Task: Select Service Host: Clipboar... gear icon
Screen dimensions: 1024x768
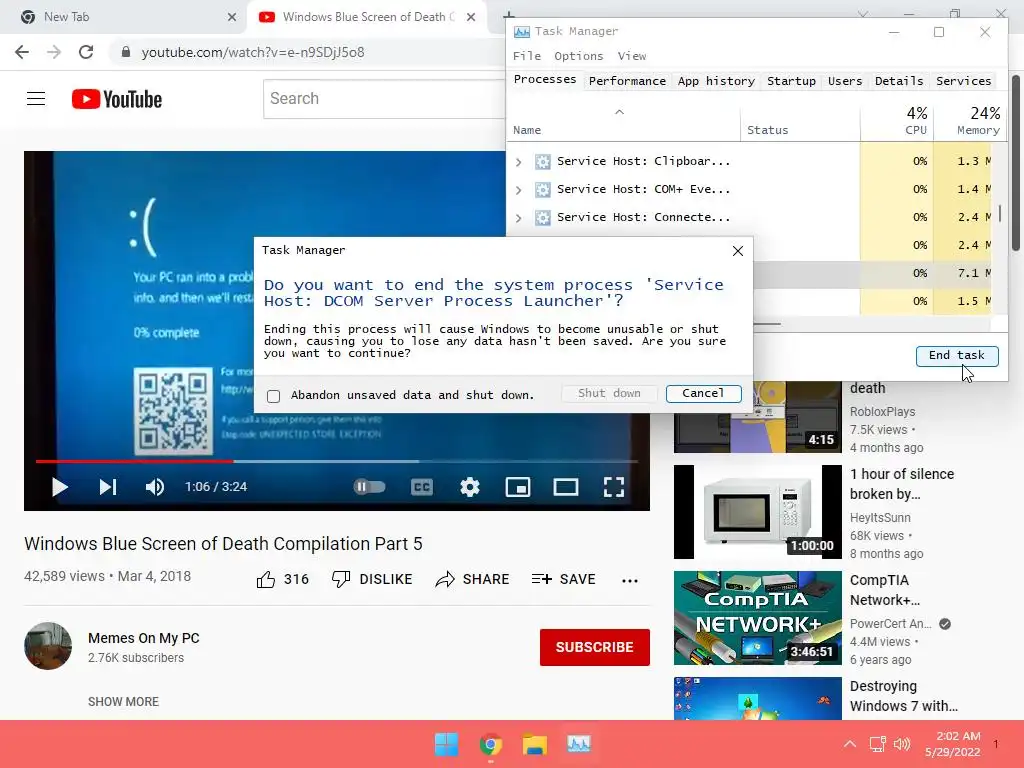Action: 543,161
